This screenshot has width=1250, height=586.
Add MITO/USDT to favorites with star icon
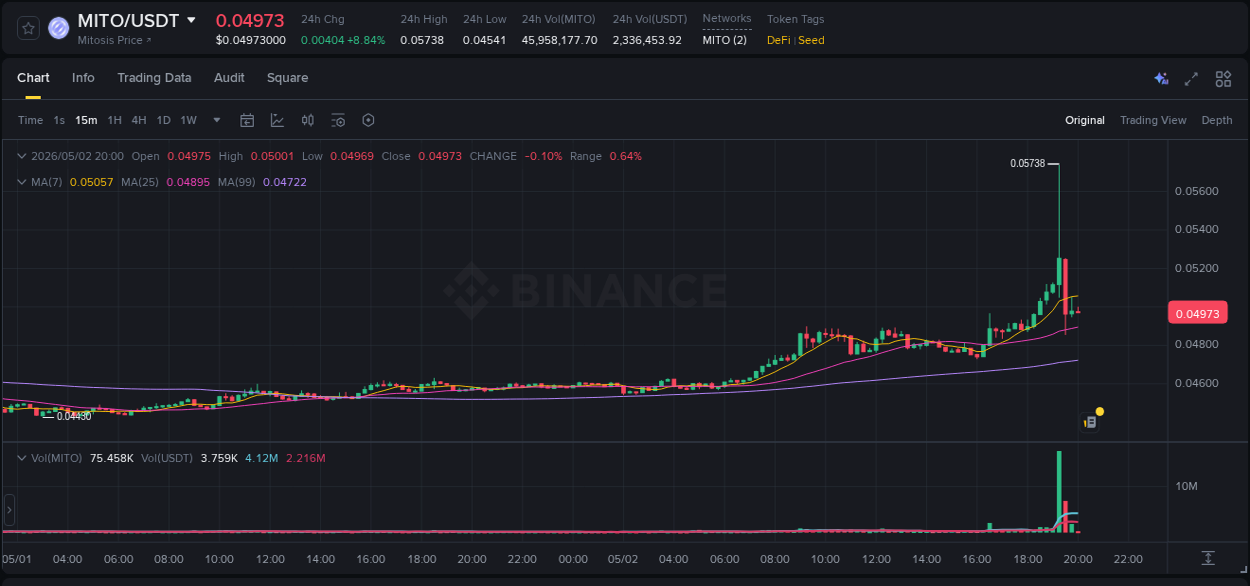pyautogui.click(x=29, y=28)
